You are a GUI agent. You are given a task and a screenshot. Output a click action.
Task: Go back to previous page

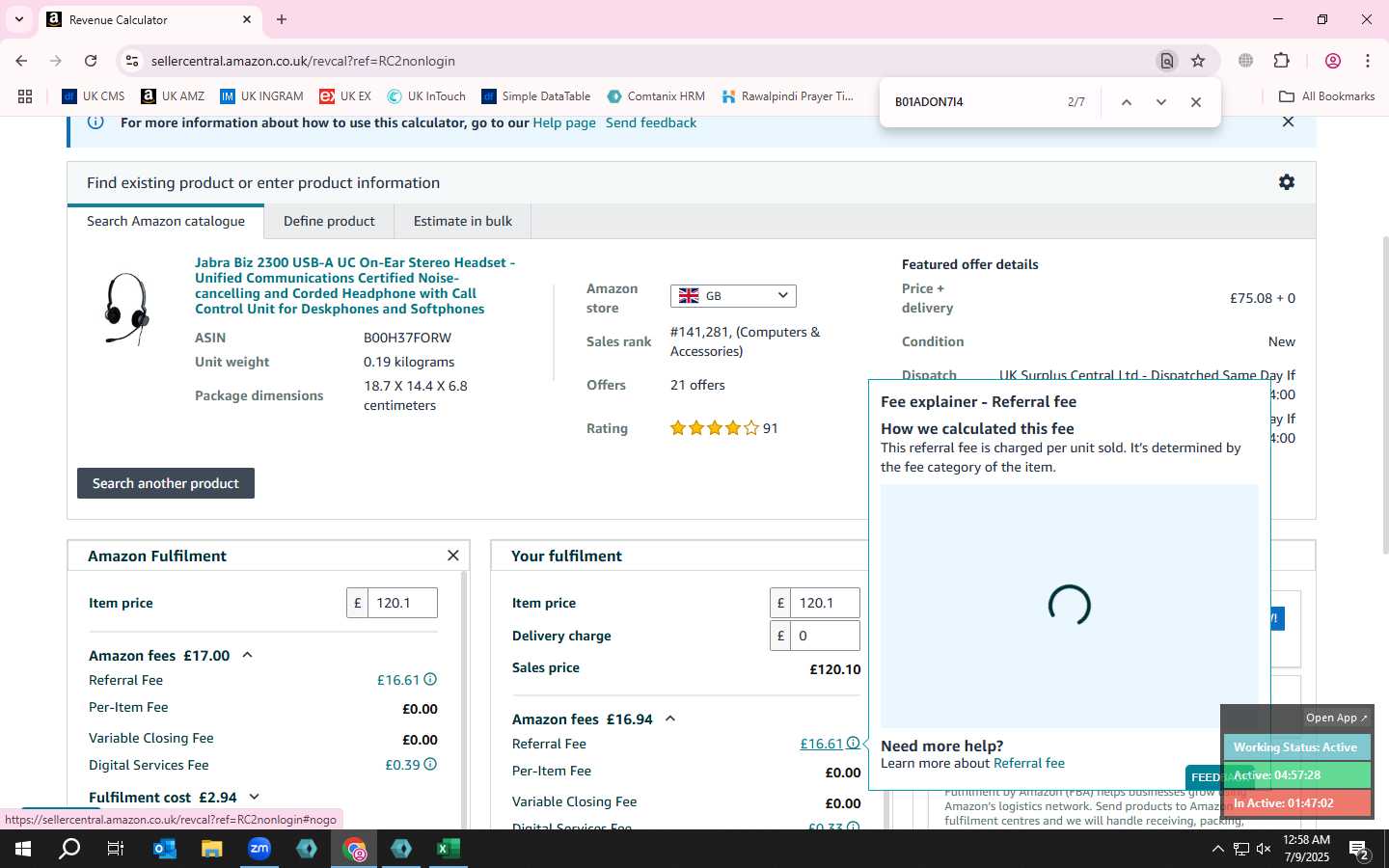[x=21, y=61]
